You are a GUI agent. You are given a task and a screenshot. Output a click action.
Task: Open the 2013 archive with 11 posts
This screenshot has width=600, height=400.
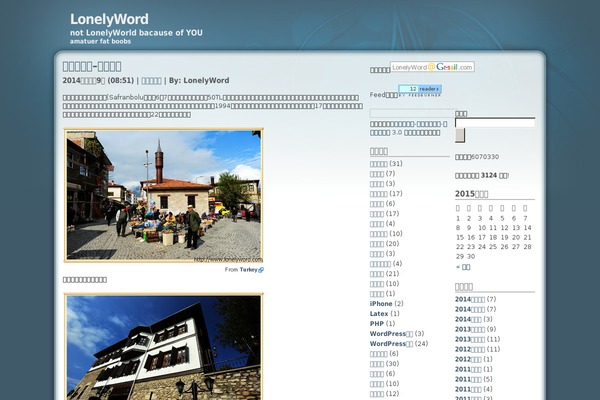click(x=470, y=339)
